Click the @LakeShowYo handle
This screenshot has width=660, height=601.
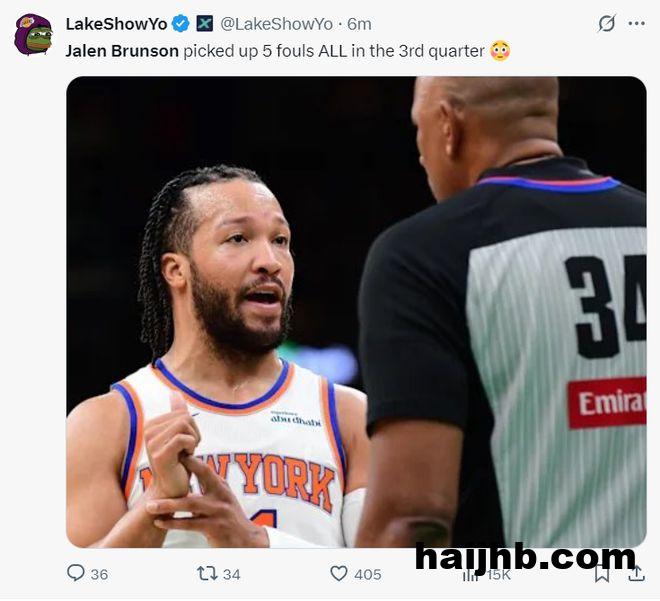pyautogui.click(x=277, y=24)
